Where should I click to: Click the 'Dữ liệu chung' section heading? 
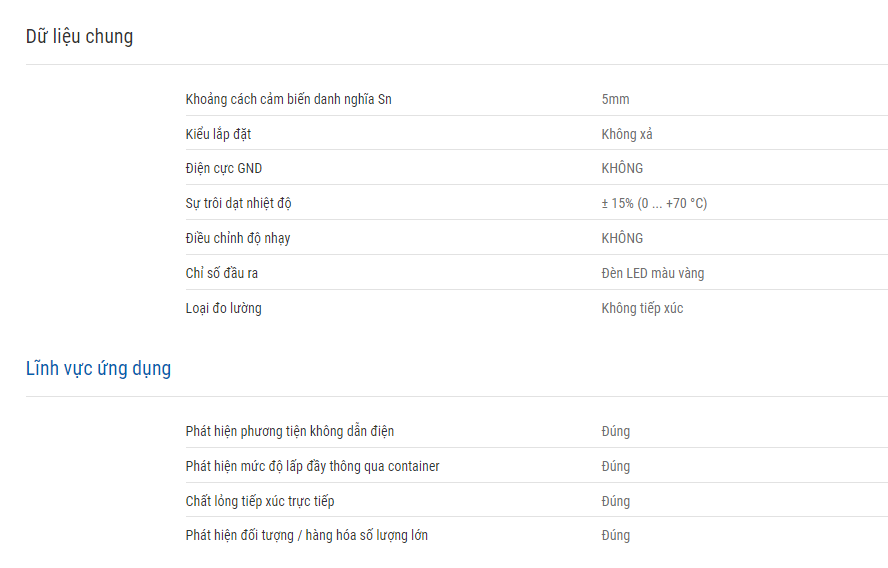tap(79, 37)
